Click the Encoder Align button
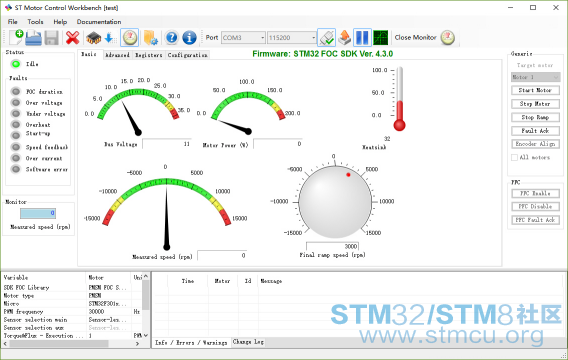This screenshot has height=360, width=568. pos(535,144)
